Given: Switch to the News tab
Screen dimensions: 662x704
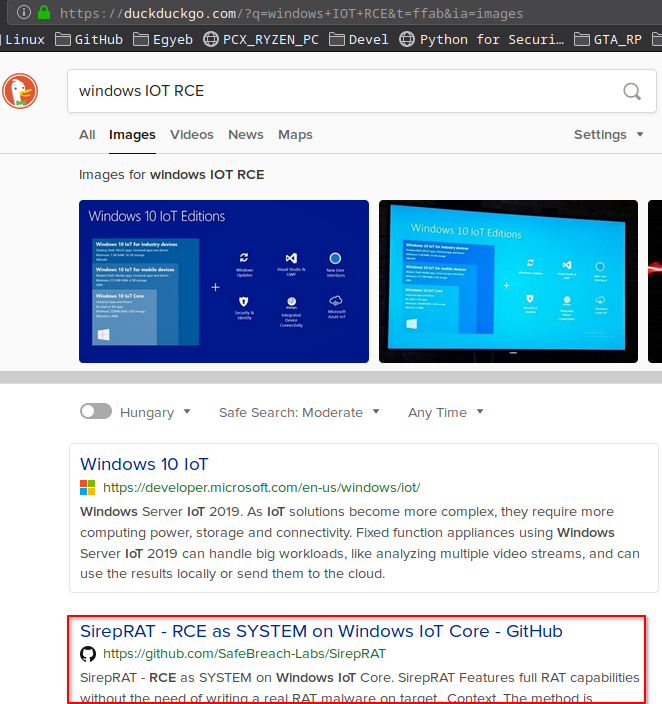Looking at the screenshot, I should pyautogui.click(x=245, y=135).
